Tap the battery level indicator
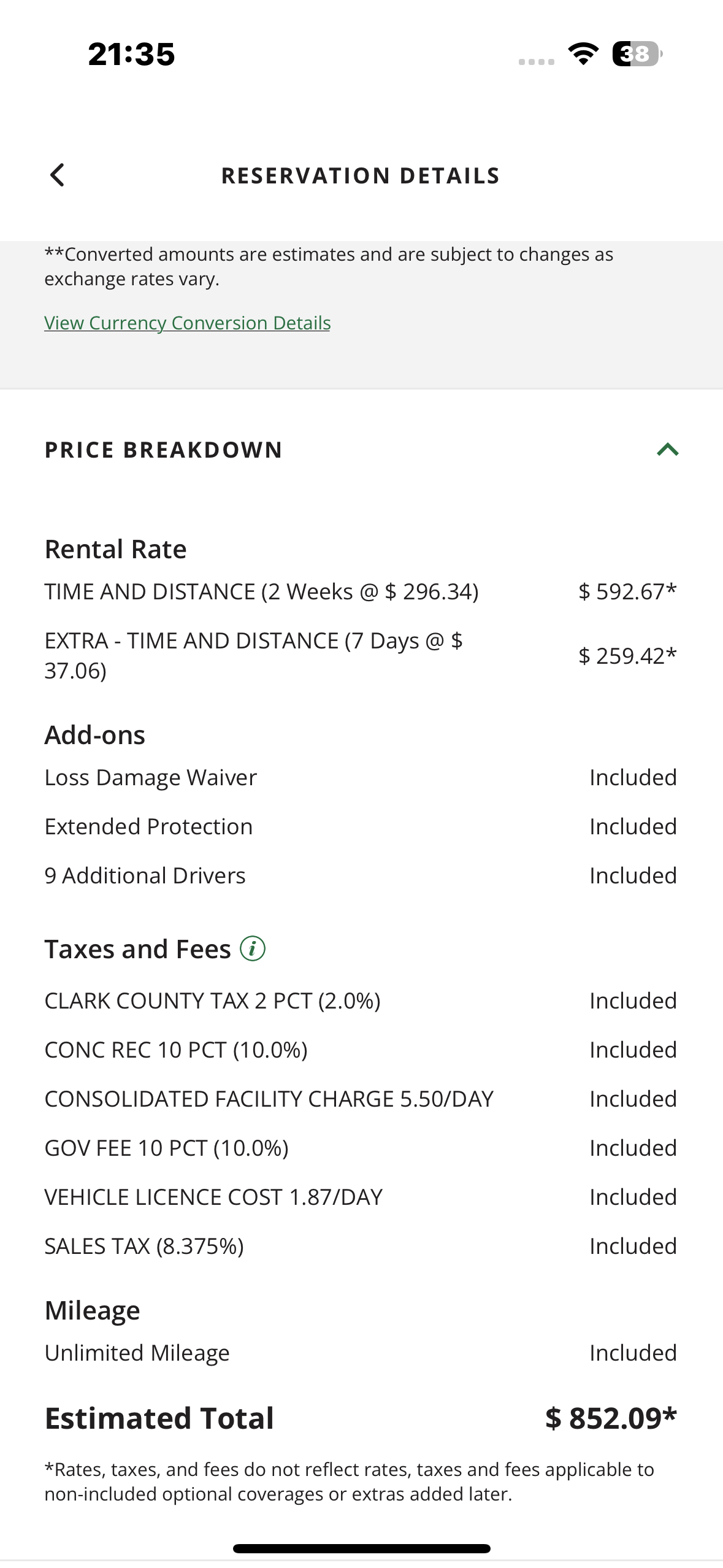The width and height of the screenshot is (723, 1568). (637, 54)
